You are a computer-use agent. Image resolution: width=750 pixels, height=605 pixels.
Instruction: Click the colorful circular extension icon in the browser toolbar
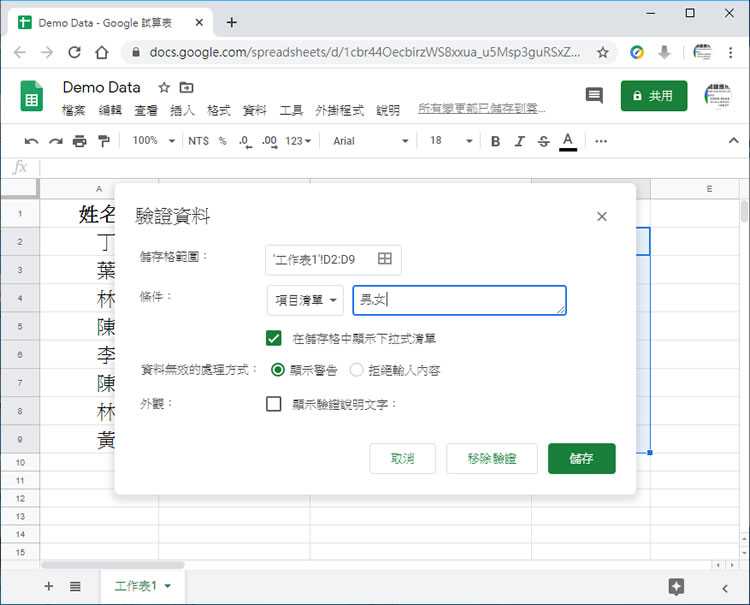[x=637, y=52]
